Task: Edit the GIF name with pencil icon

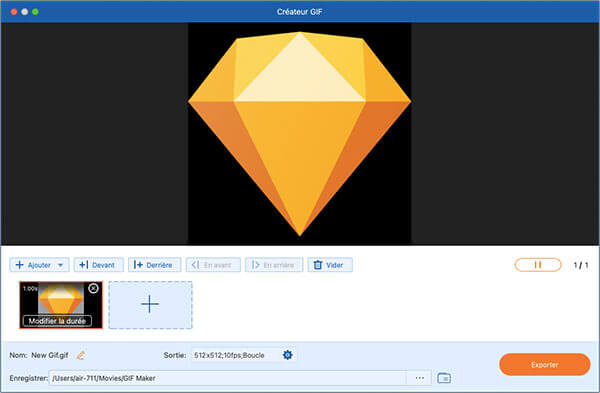Action: 81,355
